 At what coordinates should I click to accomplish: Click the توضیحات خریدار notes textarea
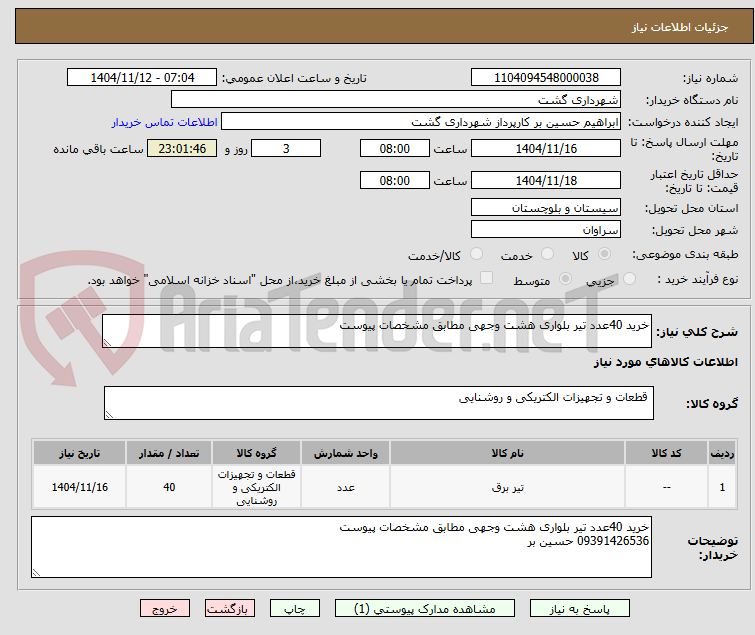341,547
